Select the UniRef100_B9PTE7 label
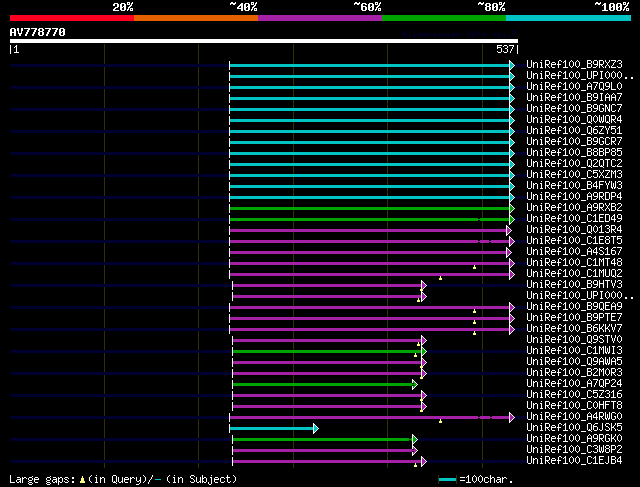640x487 pixels. pyautogui.click(x=574, y=318)
